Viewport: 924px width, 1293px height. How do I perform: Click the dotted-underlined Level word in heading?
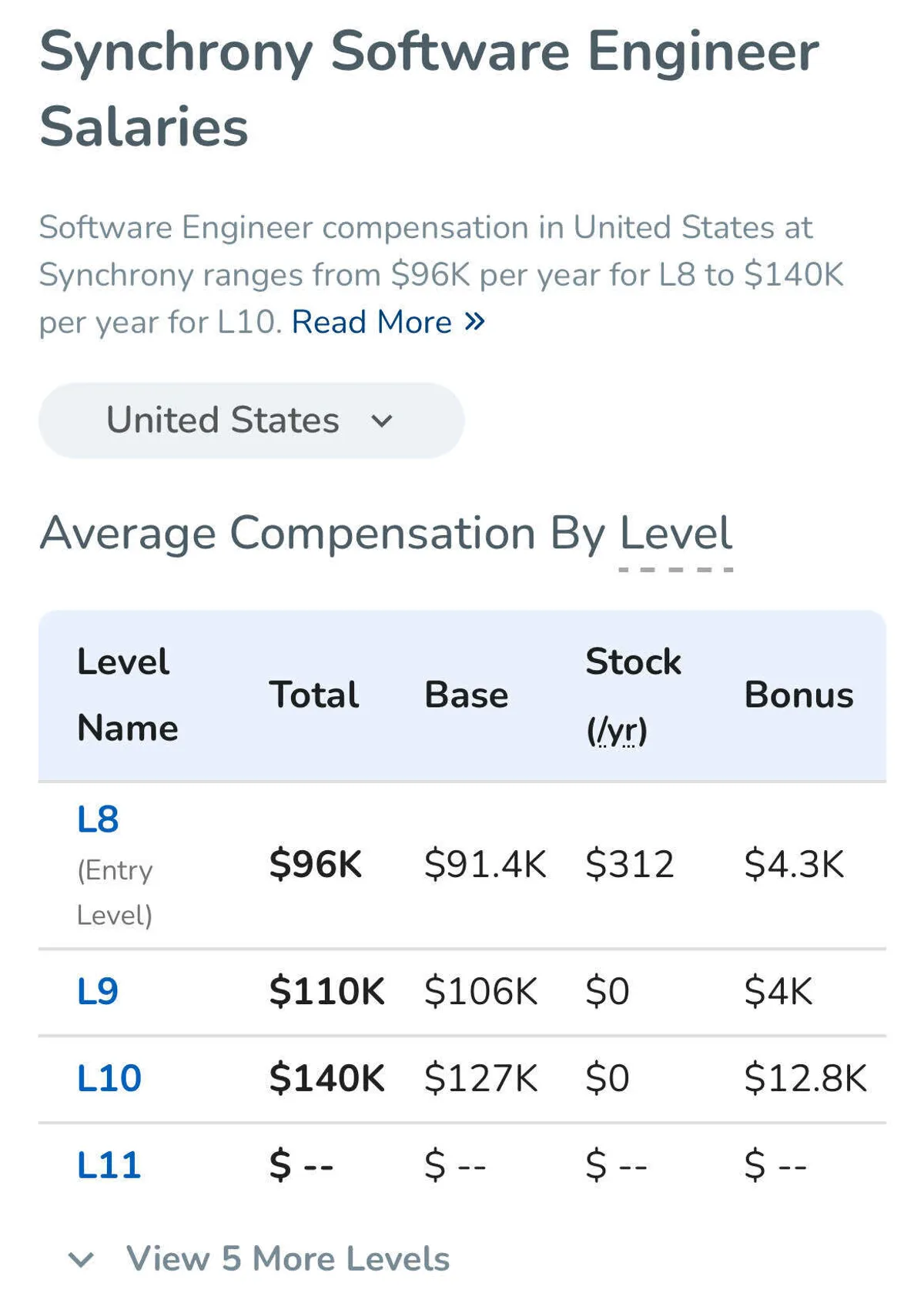[675, 534]
